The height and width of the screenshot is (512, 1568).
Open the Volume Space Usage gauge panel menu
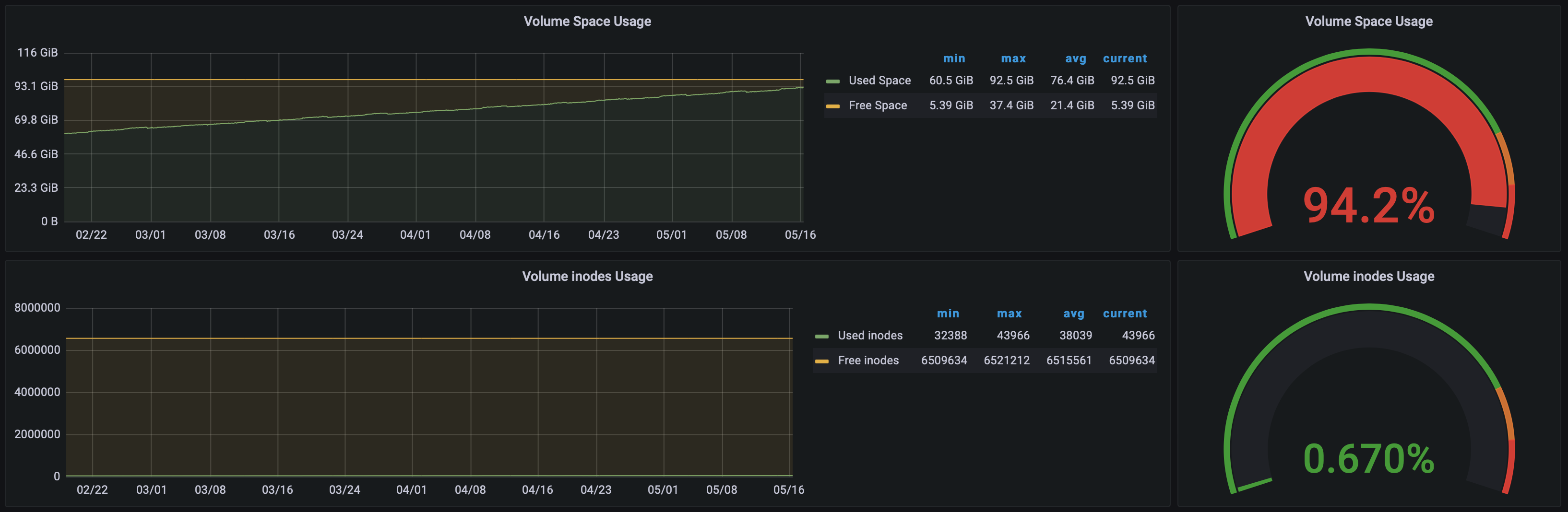1368,21
